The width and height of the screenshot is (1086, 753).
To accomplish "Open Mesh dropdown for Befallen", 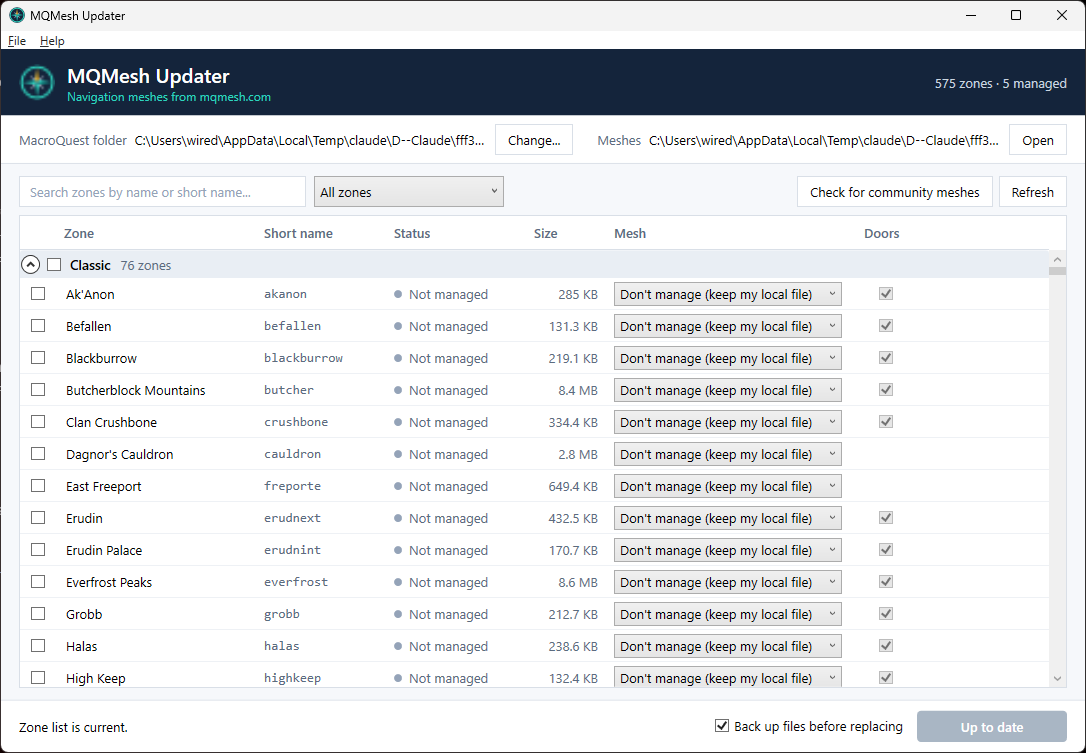I will click(x=728, y=326).
